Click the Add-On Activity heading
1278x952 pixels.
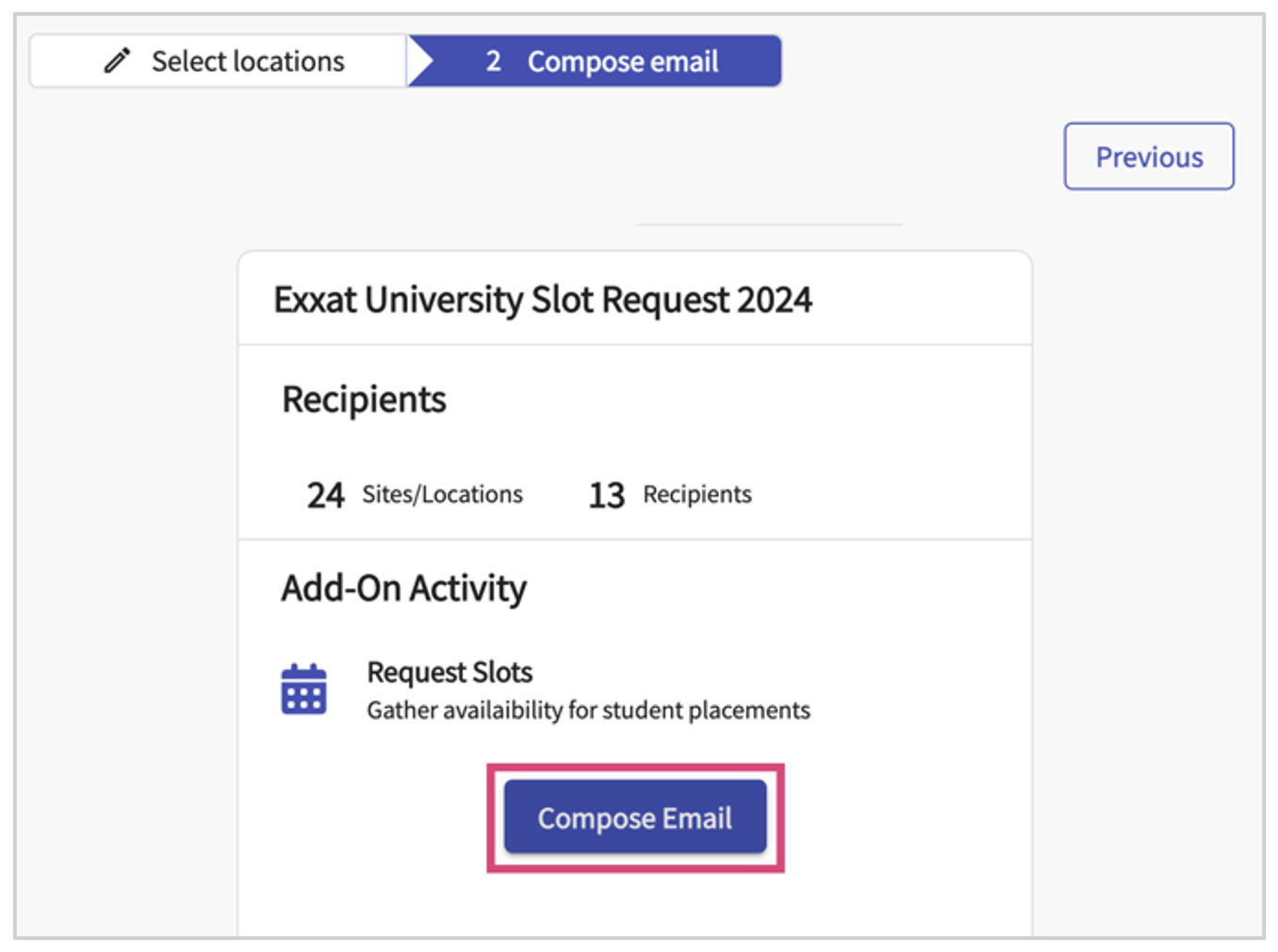[x=404, y=588]
